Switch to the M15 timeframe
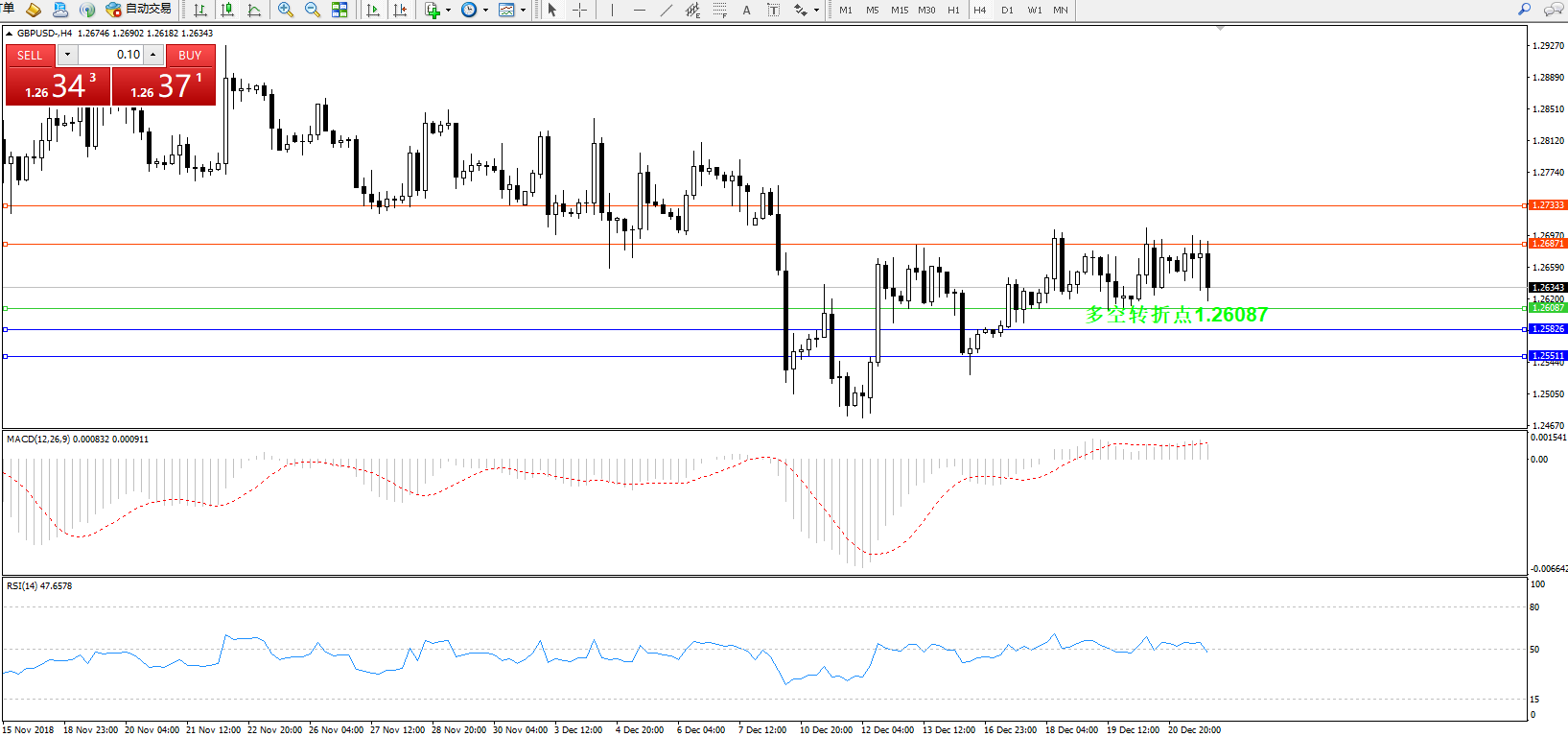The image size is (1568, 737). coord(899,10)
